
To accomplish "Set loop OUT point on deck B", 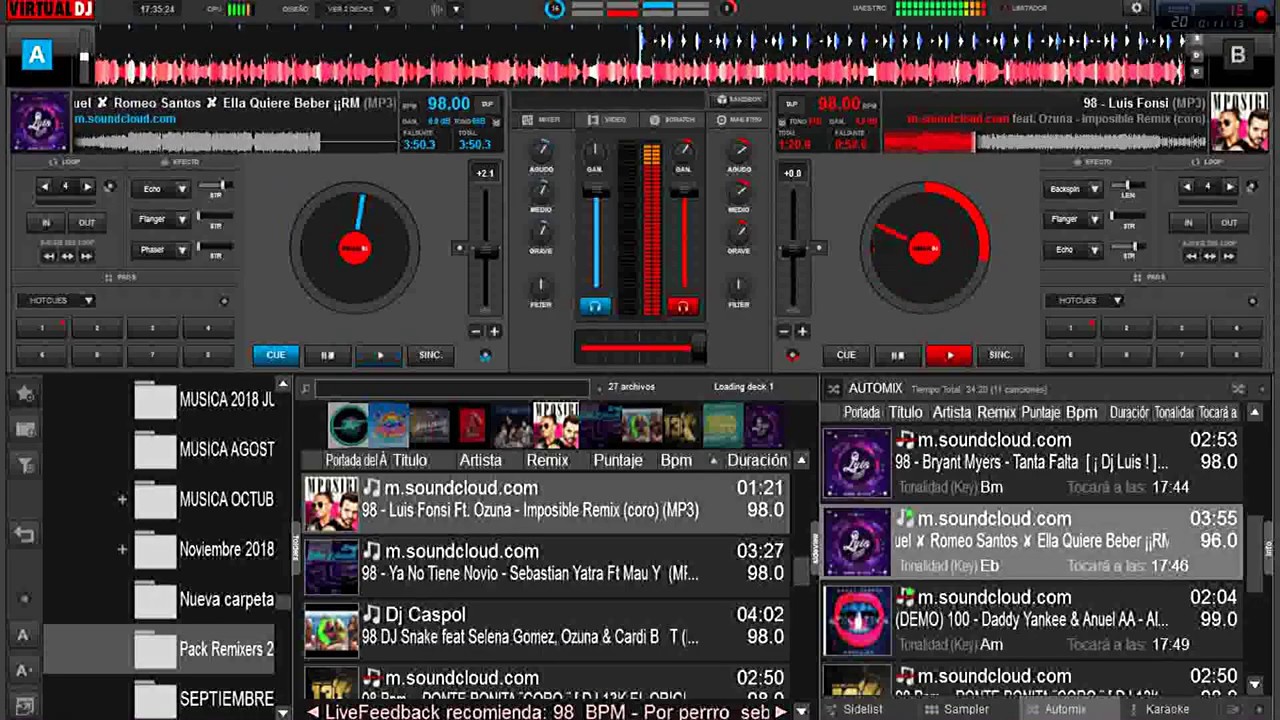I will [x=1229, y=223].
